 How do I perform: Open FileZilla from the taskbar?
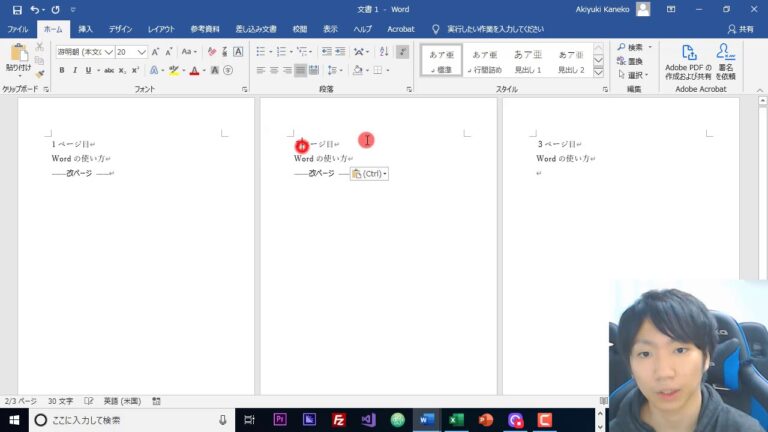point(338,420)
